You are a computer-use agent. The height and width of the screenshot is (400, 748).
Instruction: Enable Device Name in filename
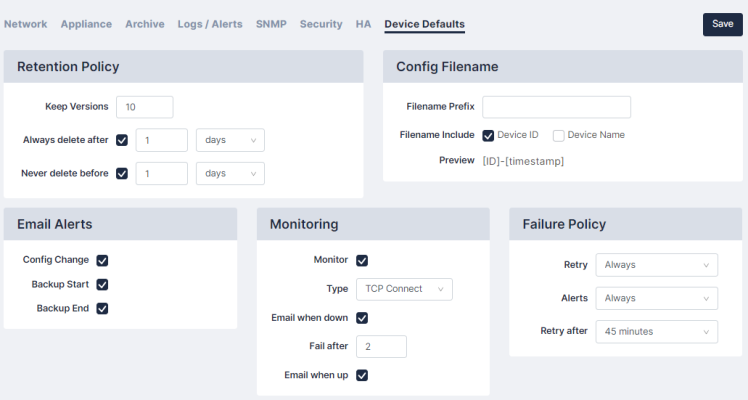tap(559, 136)
